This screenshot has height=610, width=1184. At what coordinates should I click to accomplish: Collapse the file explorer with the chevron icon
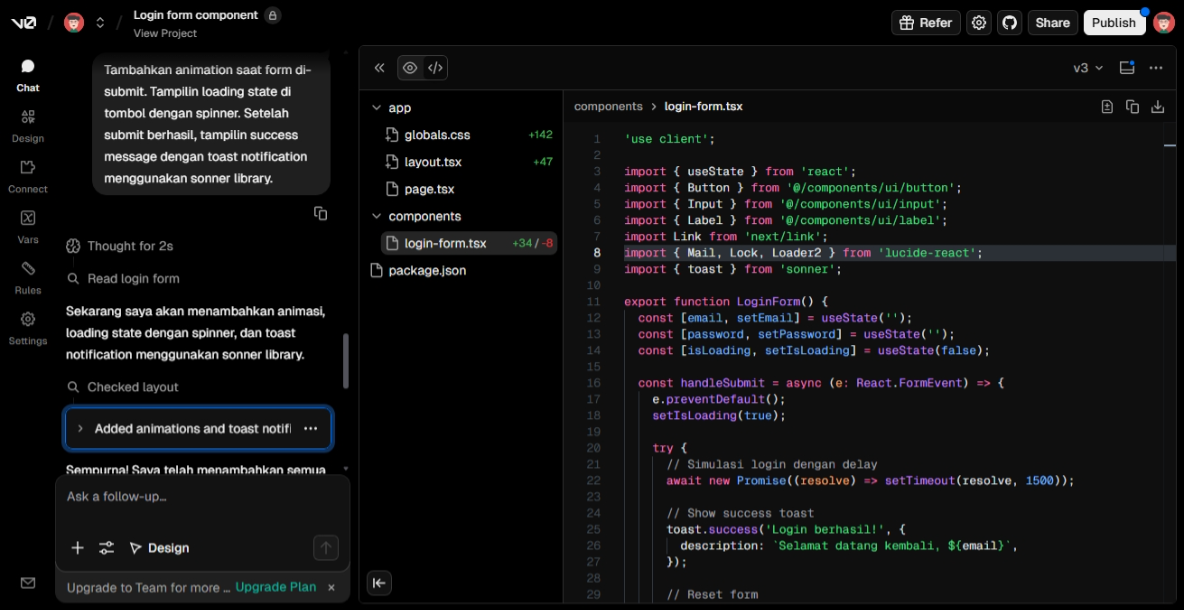pyautogui.click(x=379, y=68)
